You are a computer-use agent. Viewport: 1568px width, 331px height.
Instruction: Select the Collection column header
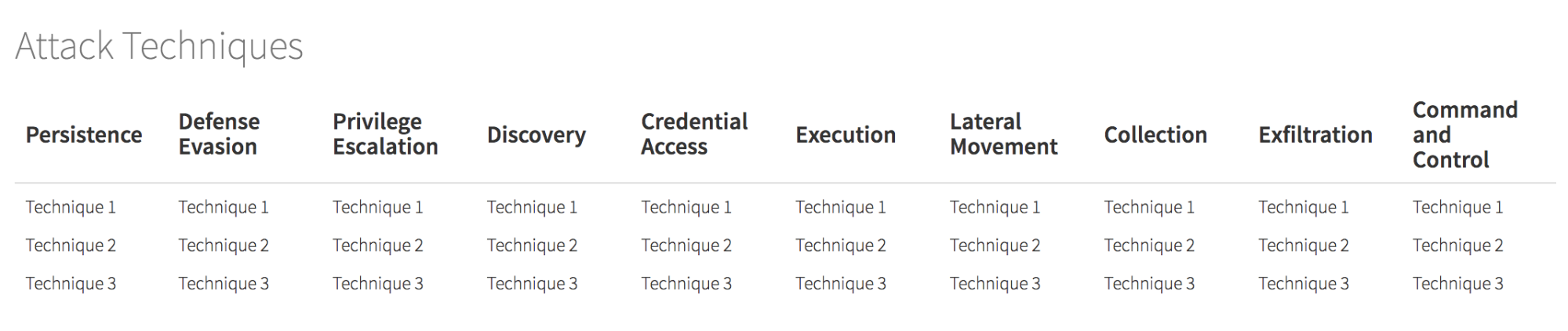coord(1155,135)
